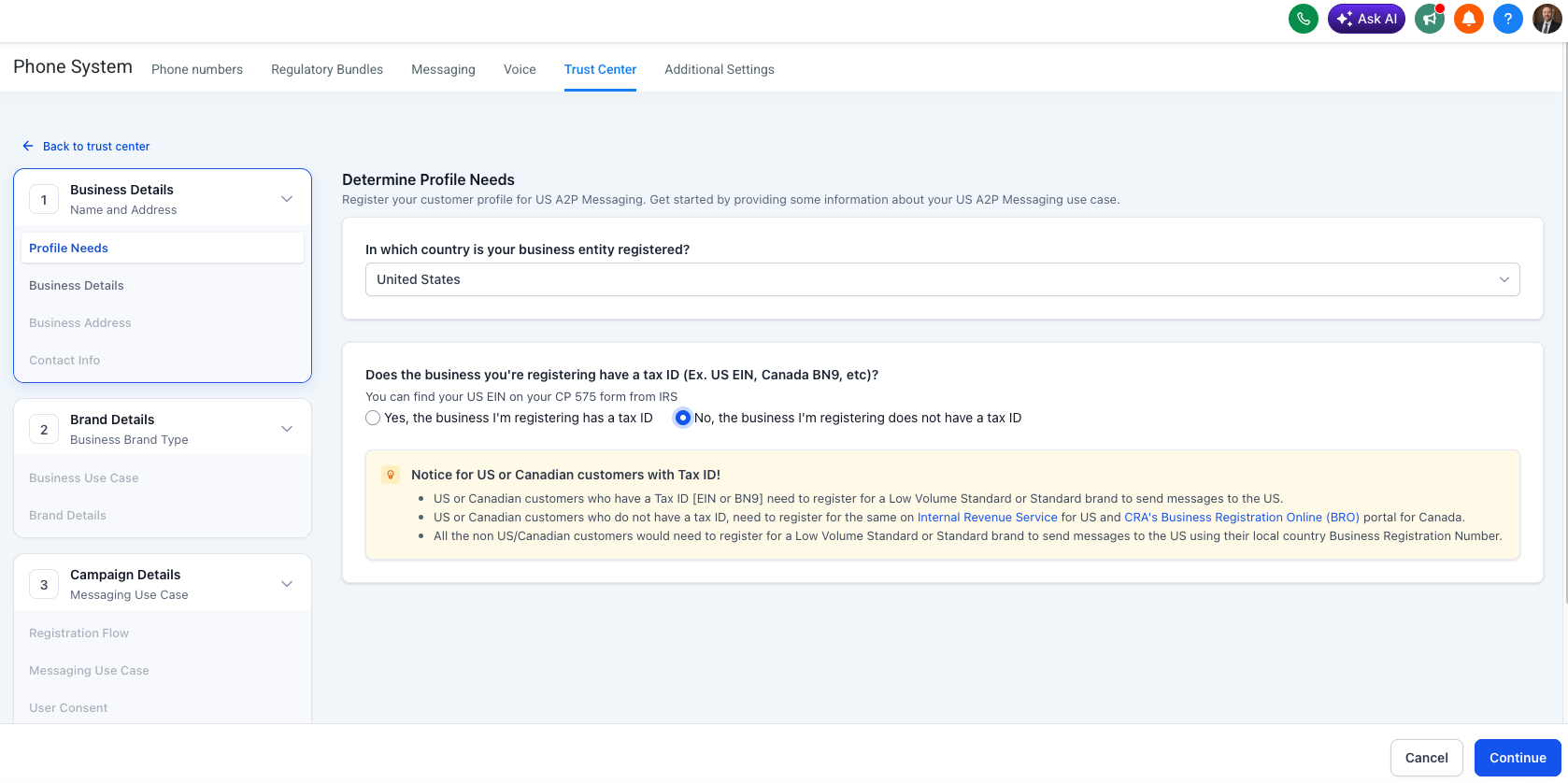Select No, business has no tax ID

[x=683, y=418]
